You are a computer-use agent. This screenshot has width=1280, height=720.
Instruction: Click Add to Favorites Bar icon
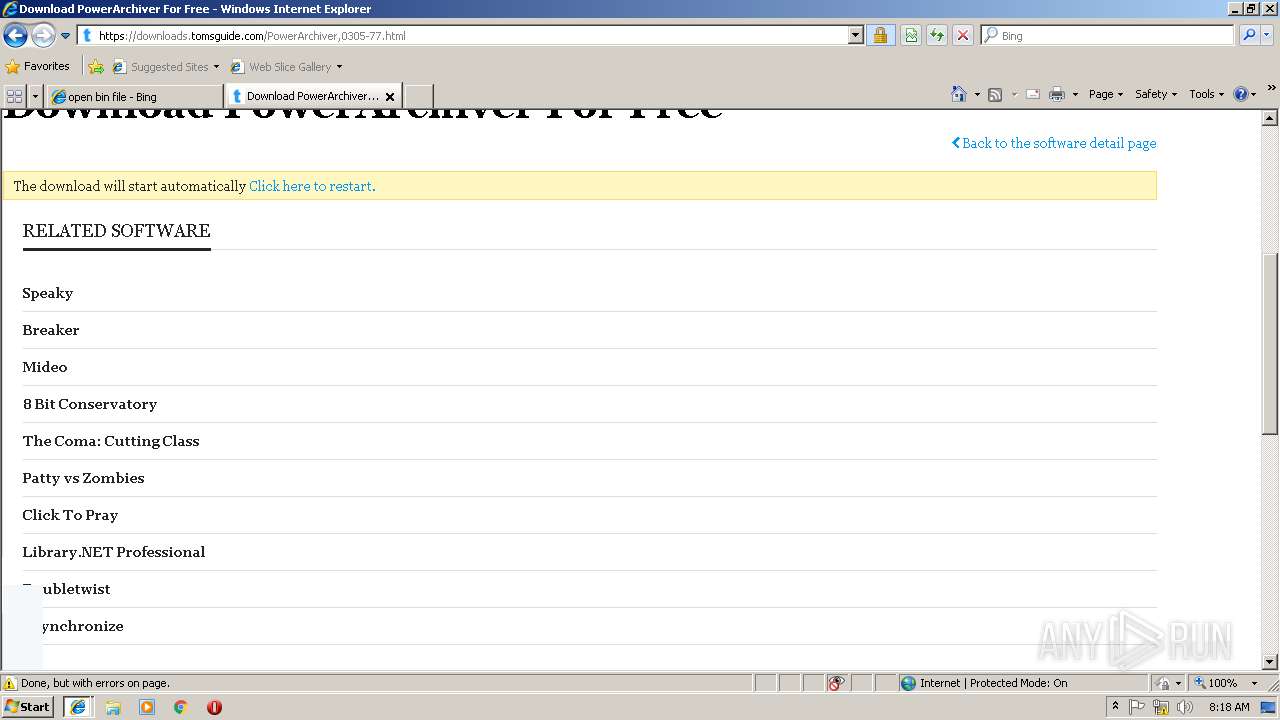click(96, 67)
